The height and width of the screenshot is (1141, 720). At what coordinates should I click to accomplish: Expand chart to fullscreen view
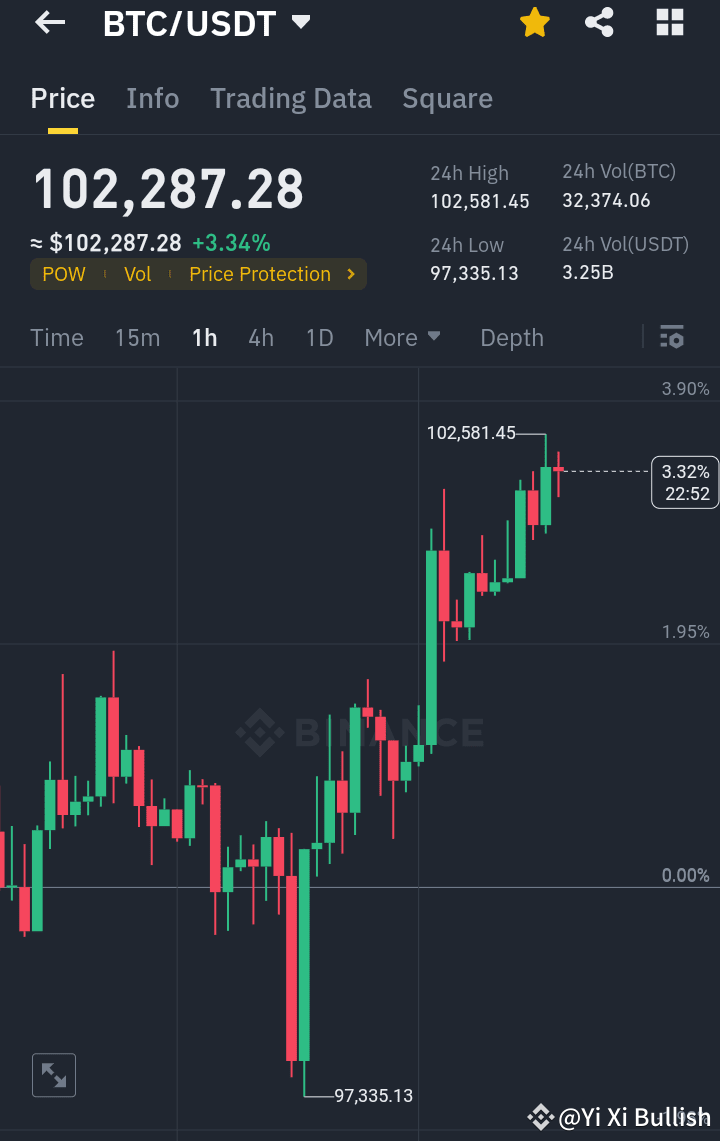pos(53,1074)
